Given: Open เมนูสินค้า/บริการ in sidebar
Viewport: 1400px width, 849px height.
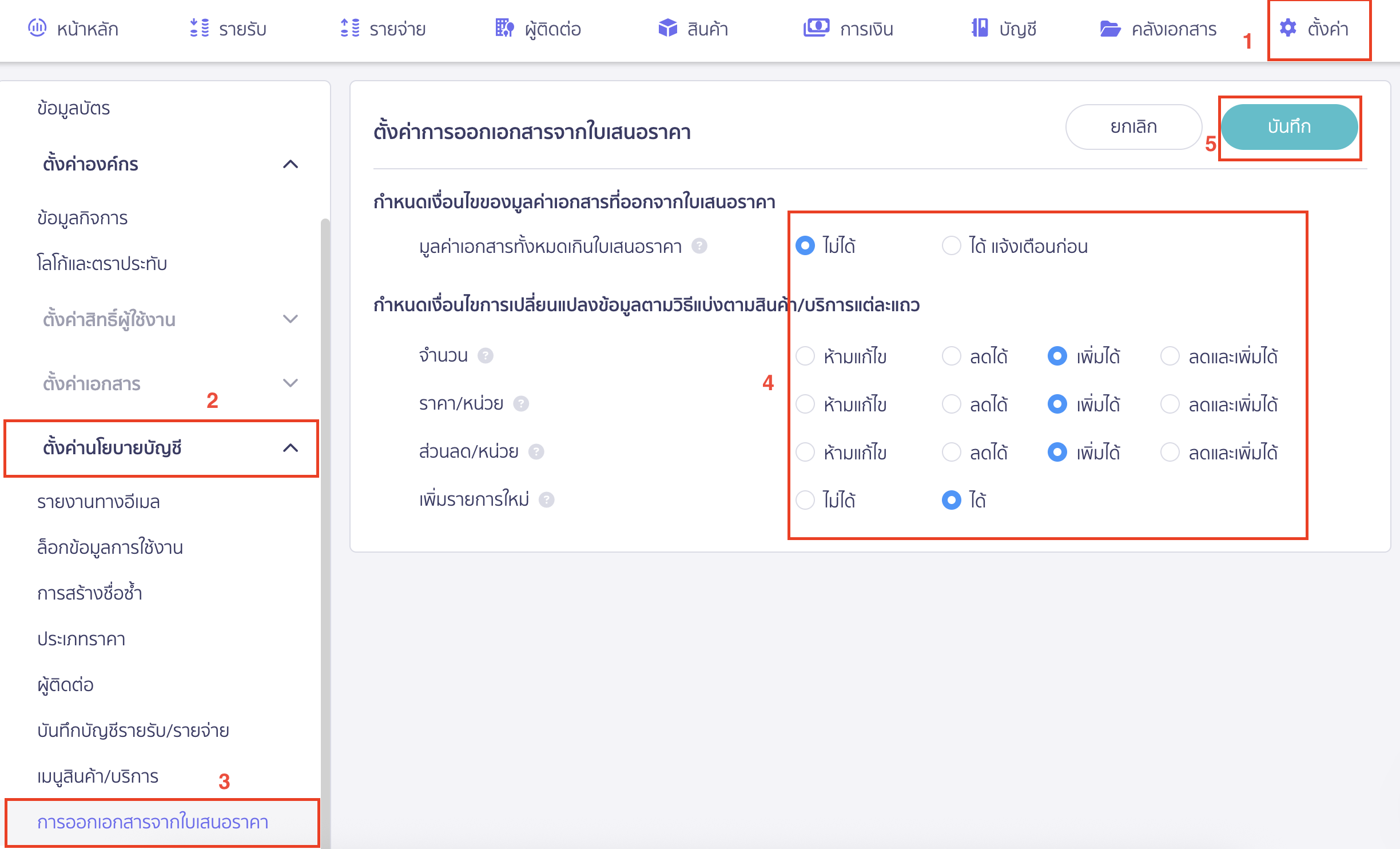Looking at the screenshot, I should (x=97, y=776).
